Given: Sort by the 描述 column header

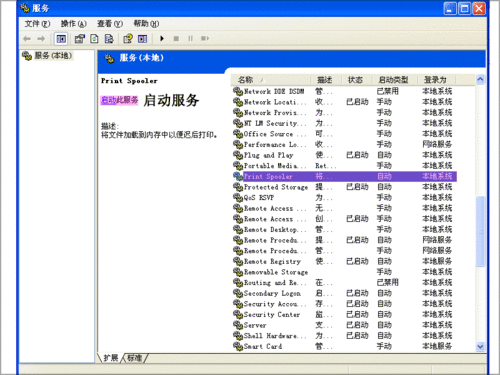Looking at the screenshot, I should point(326,80).
